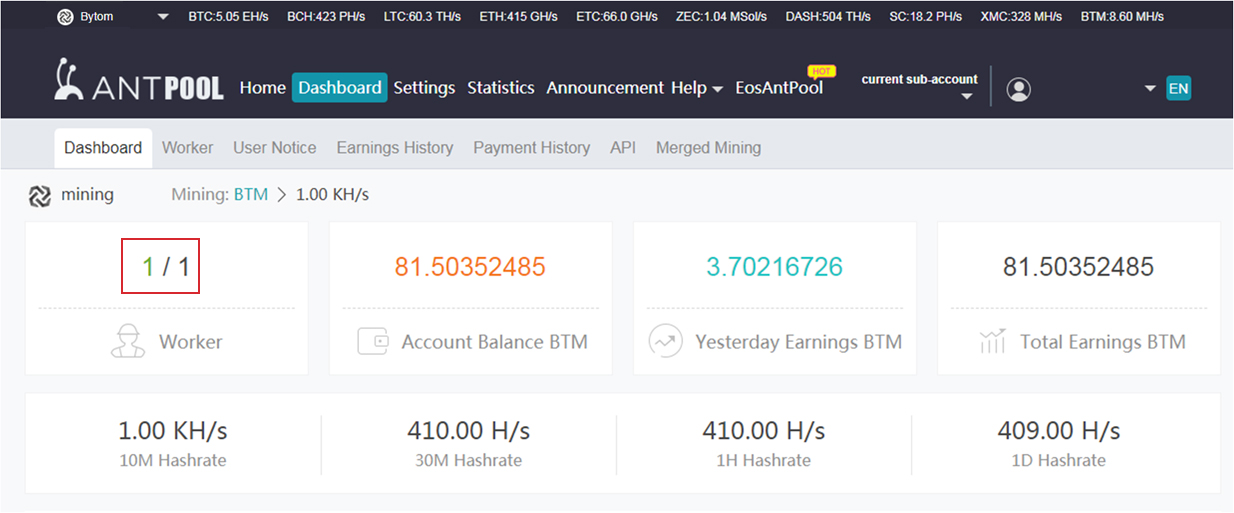1234x513 pixels.
Task: Open the Announcement menu item
Action: [x=605, y=88]
